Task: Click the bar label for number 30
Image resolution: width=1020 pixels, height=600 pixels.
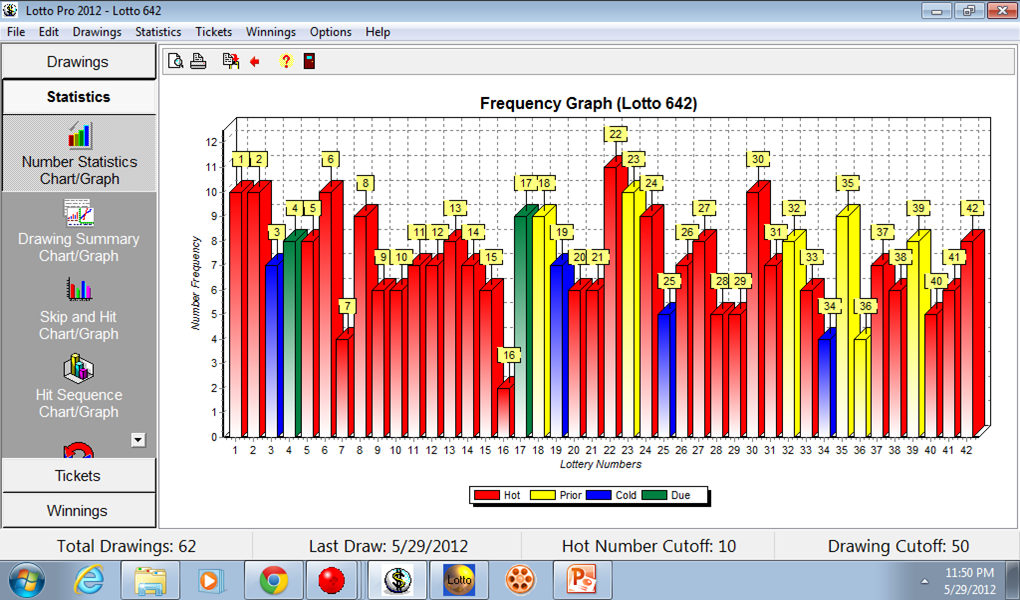Action: (758, 159)
